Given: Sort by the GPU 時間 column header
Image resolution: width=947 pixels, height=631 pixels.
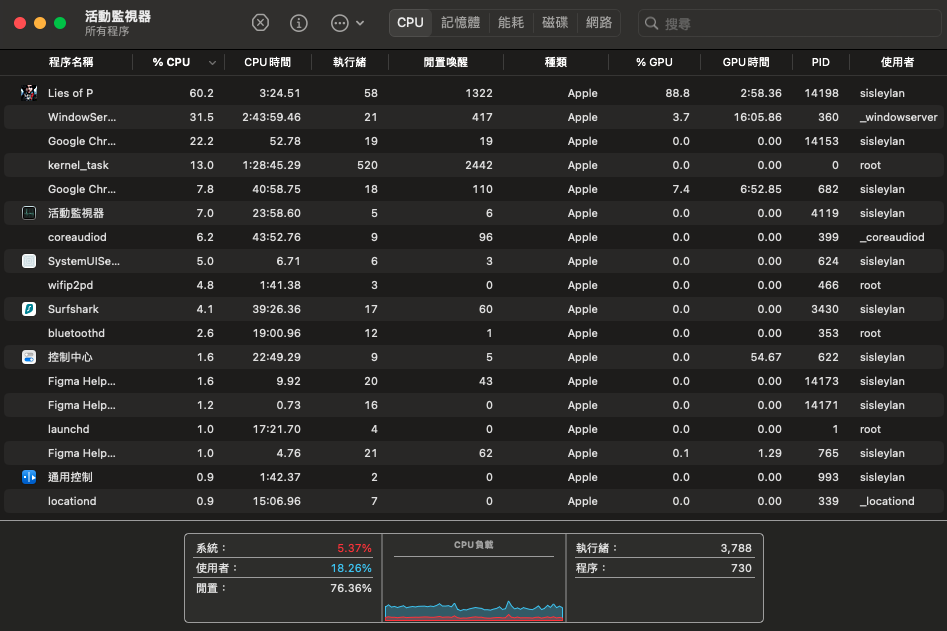Looking at the screenshot, I should 746,62.
